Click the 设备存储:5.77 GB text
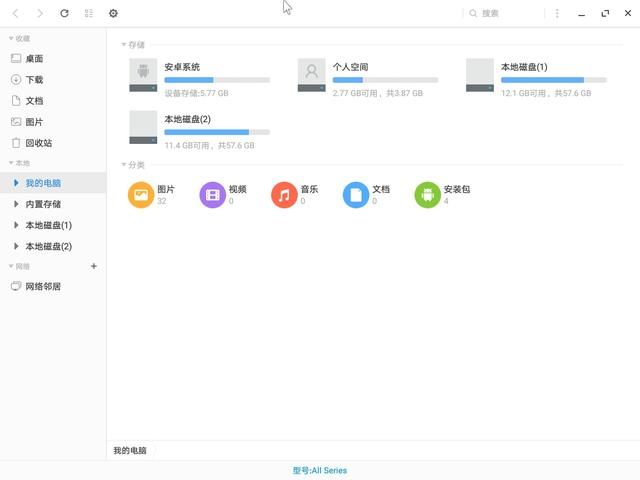 [196, 93]
